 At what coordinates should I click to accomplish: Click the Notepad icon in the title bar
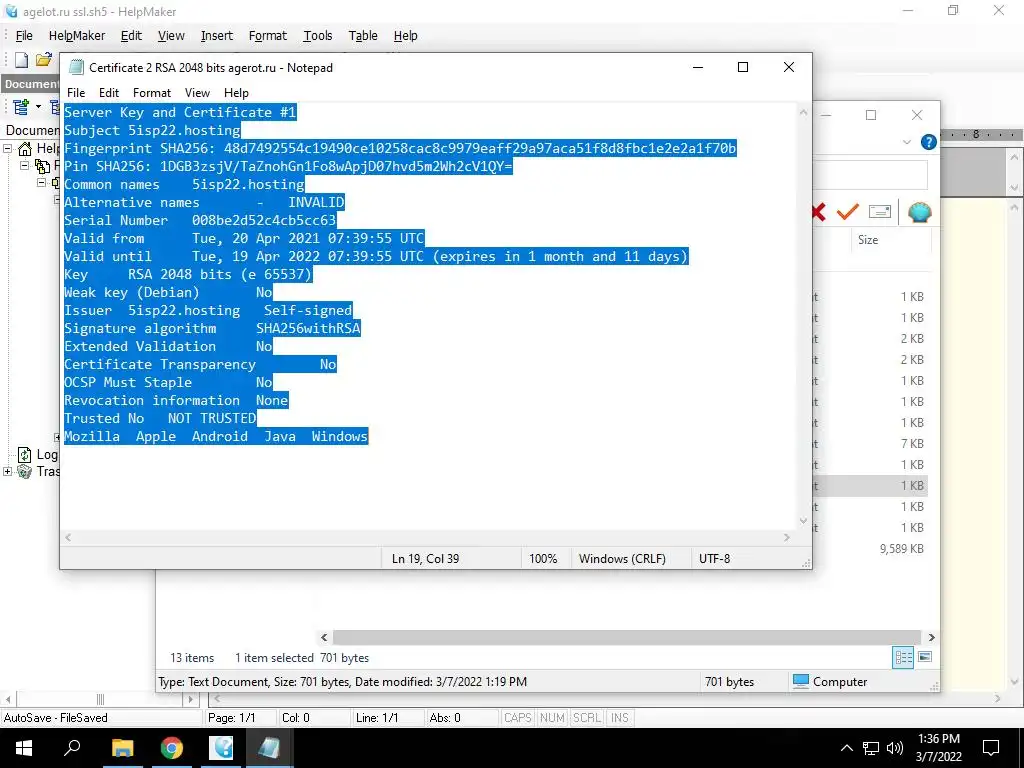76,67
